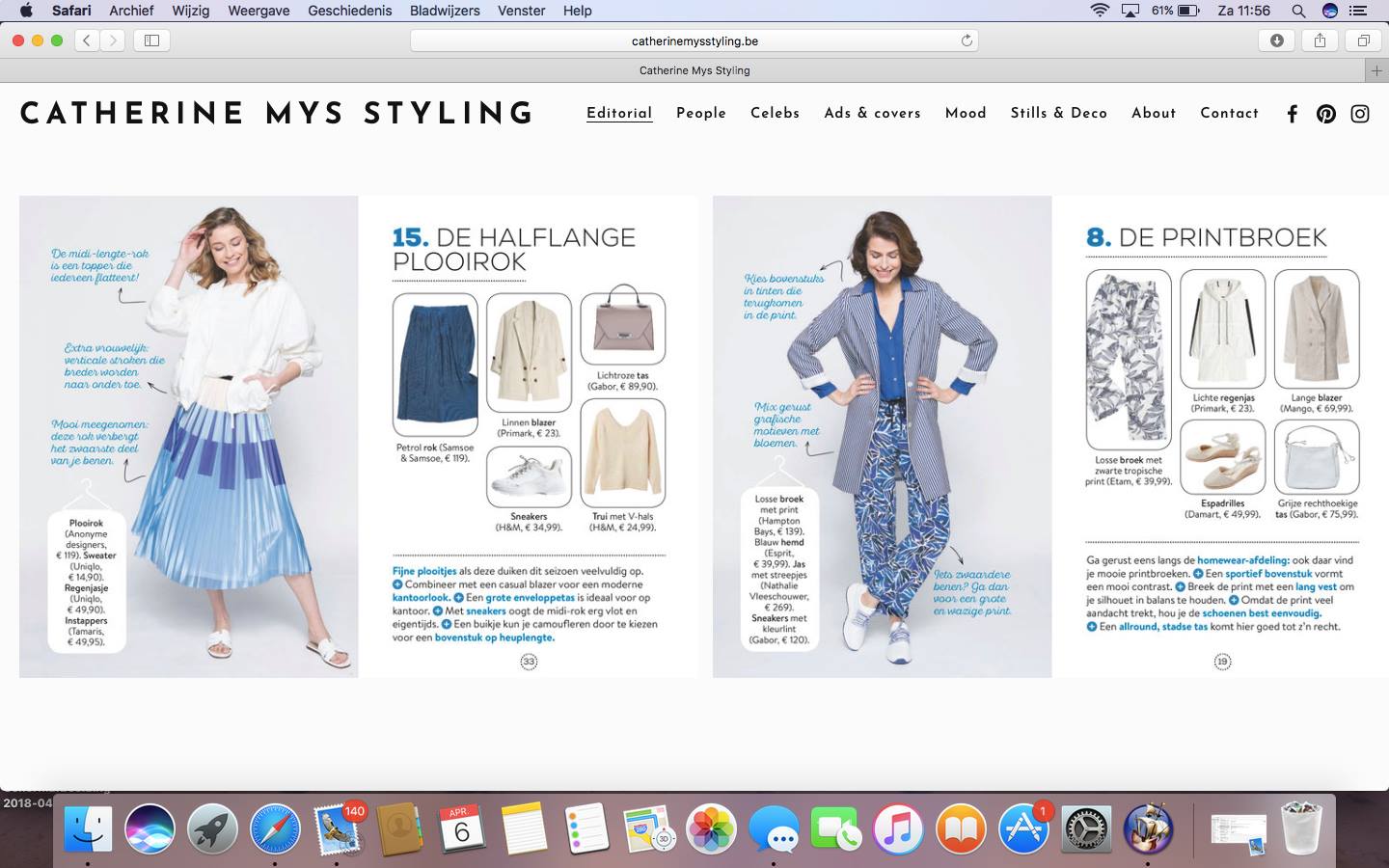
Task: Open the Facebook page icon
Action: (x=1293, y=114)
